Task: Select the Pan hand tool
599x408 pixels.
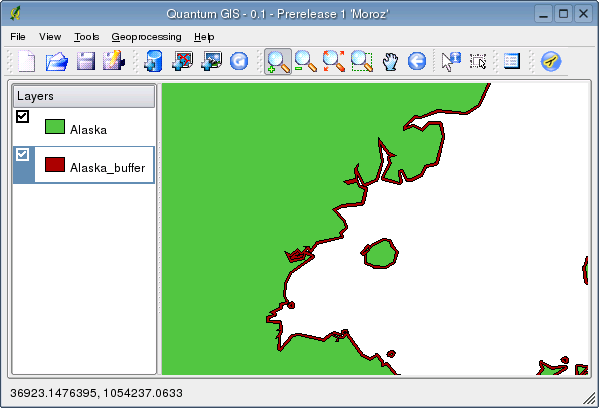Action: click(390, 62)
